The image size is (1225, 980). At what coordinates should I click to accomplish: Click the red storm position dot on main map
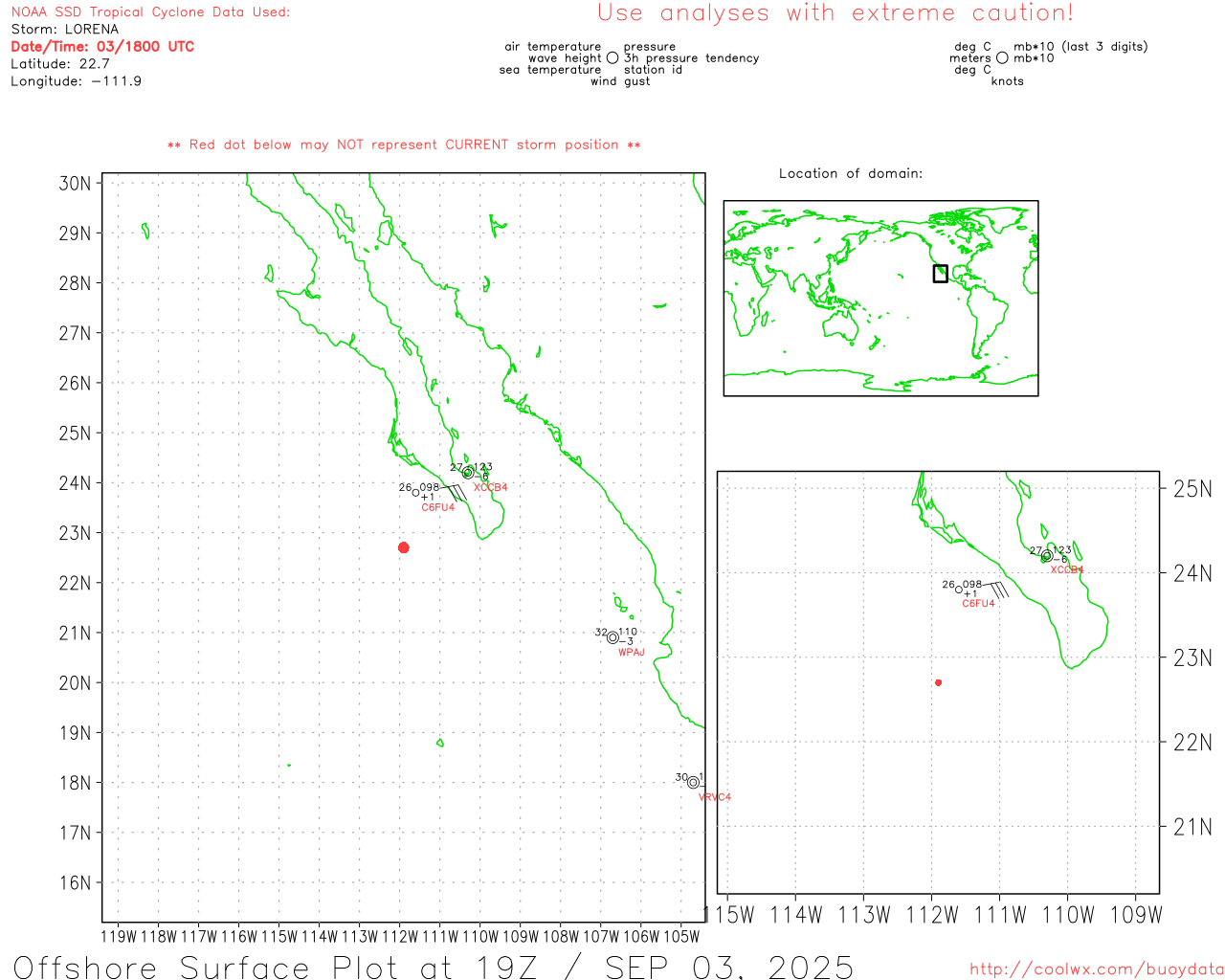coord(404,547)
